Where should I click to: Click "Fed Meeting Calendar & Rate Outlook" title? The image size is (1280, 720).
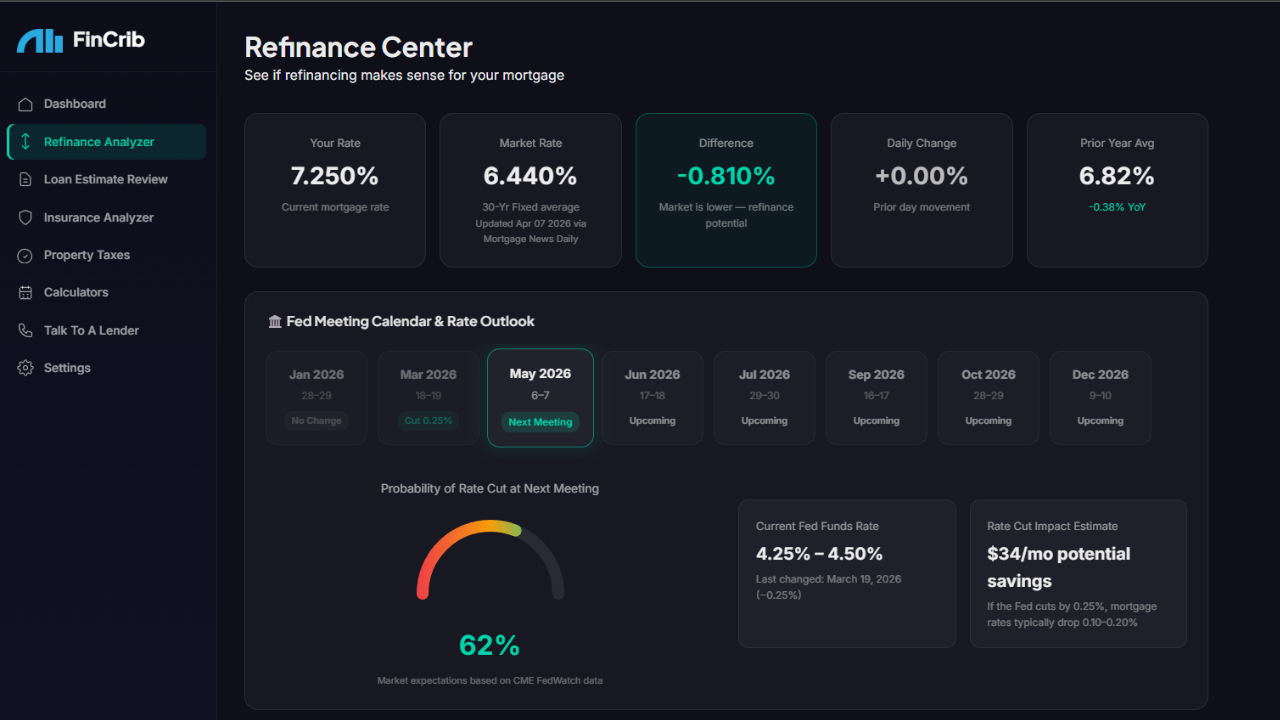pos(410,322)
